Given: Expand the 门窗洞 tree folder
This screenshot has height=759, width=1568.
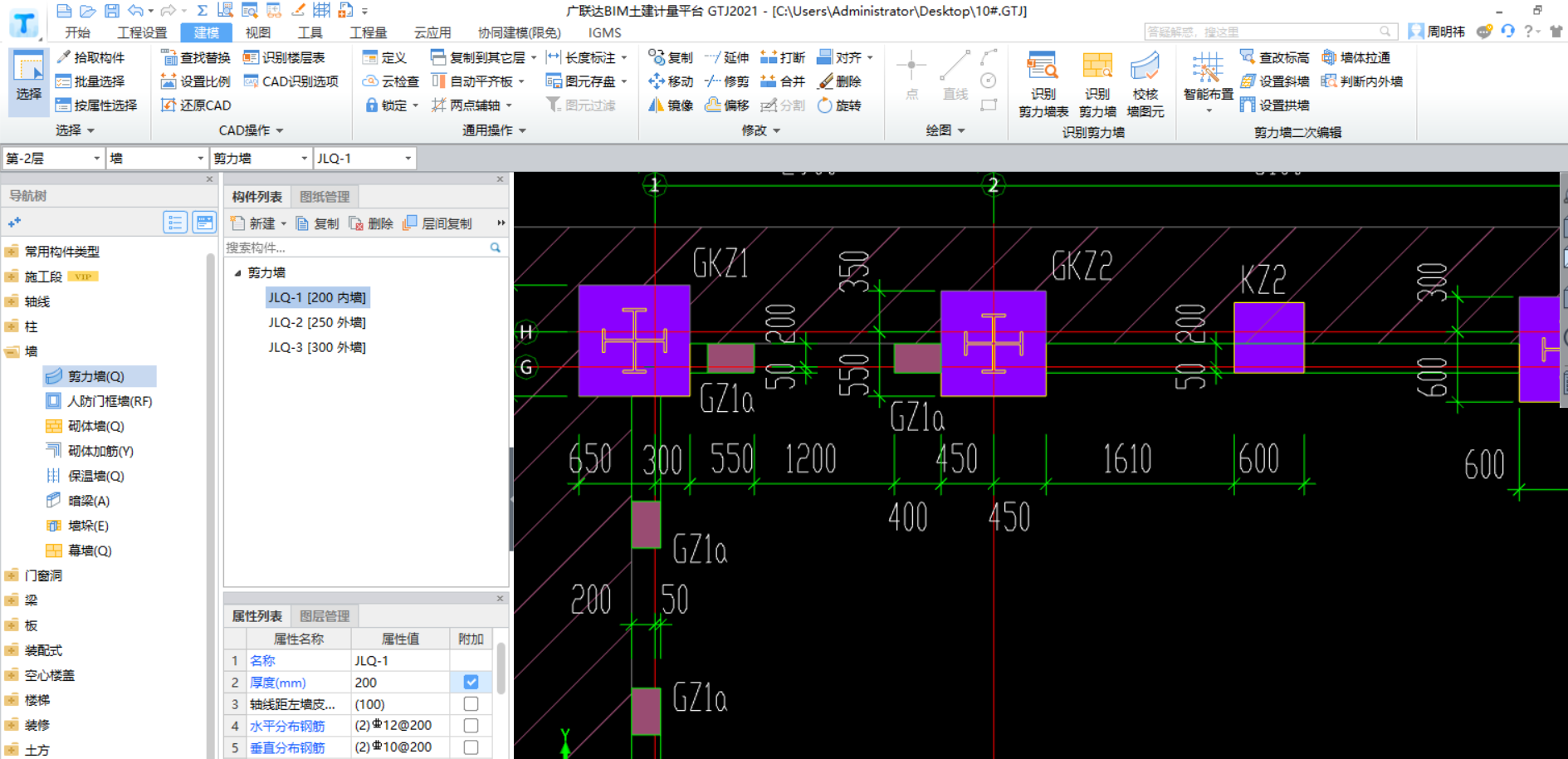Looking at the screenshot, I should point(12,575).
